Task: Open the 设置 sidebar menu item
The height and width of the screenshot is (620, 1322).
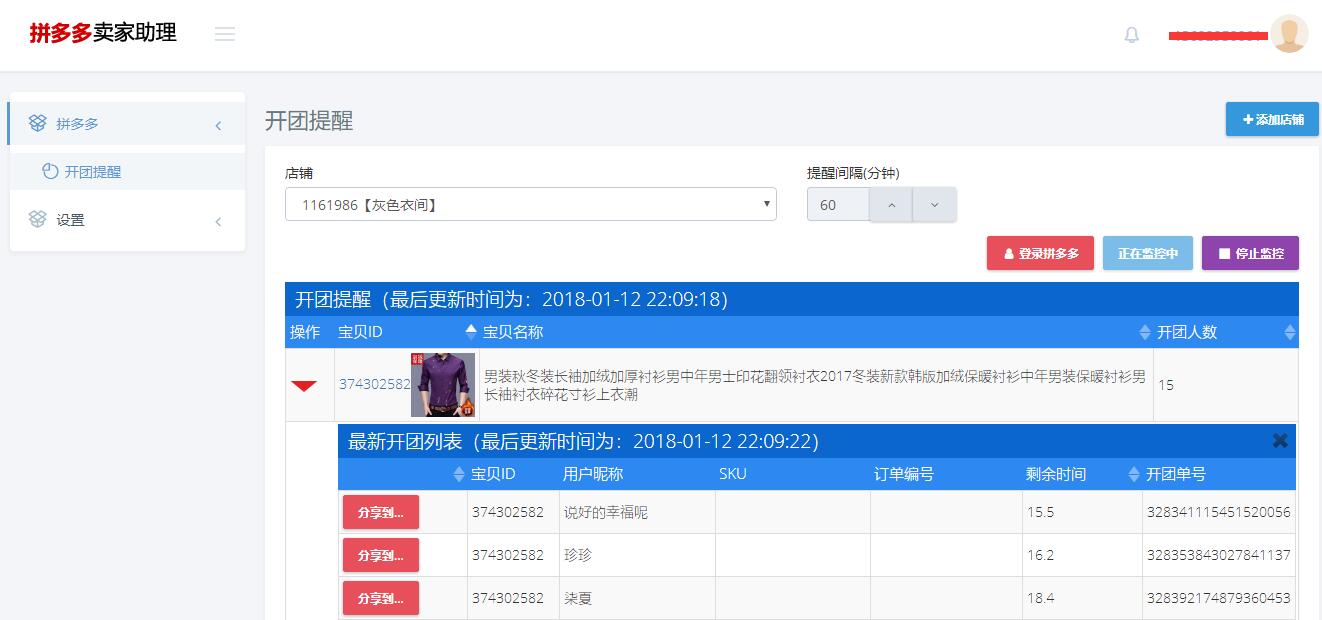Action: pyautogui.click(x=126, y=220)
